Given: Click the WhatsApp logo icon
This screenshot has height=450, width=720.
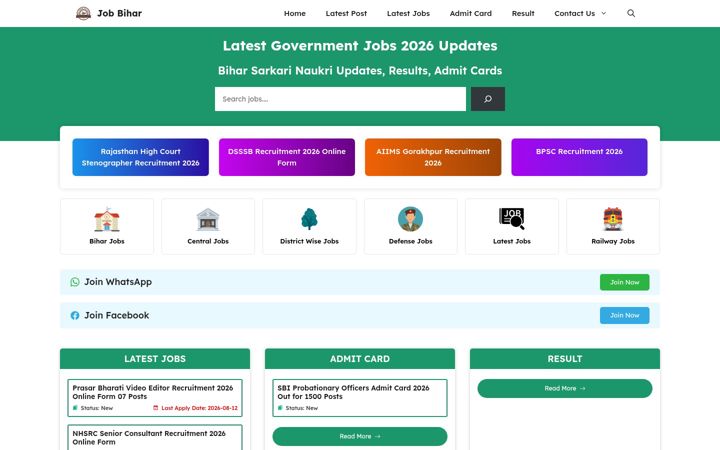Looking at the screenshot, I should (x=75, y=282).
